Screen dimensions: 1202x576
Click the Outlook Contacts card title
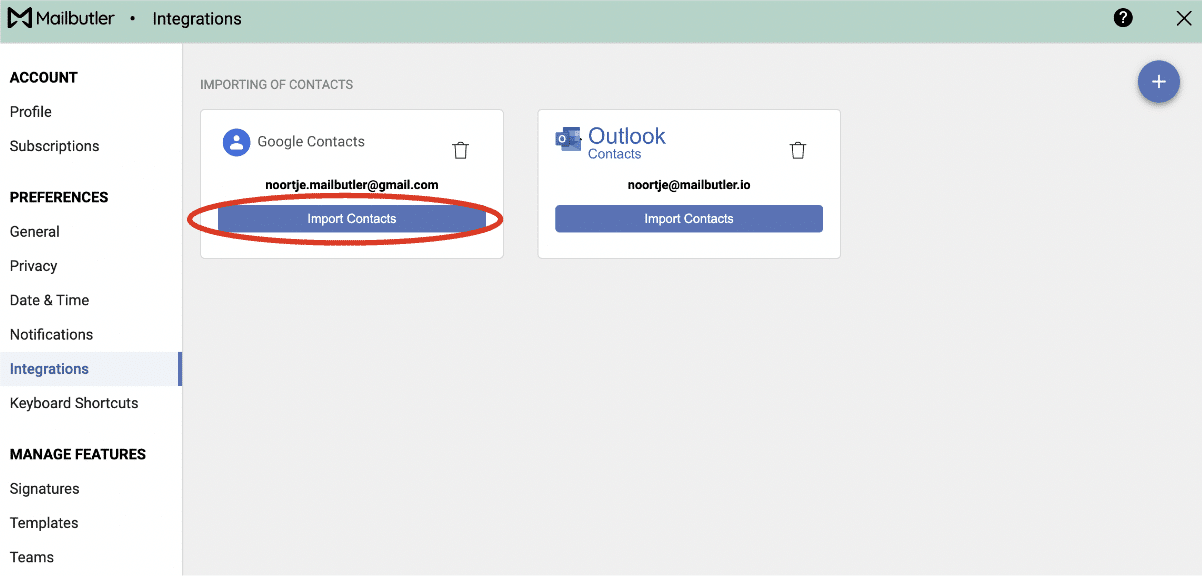point(627,142)
